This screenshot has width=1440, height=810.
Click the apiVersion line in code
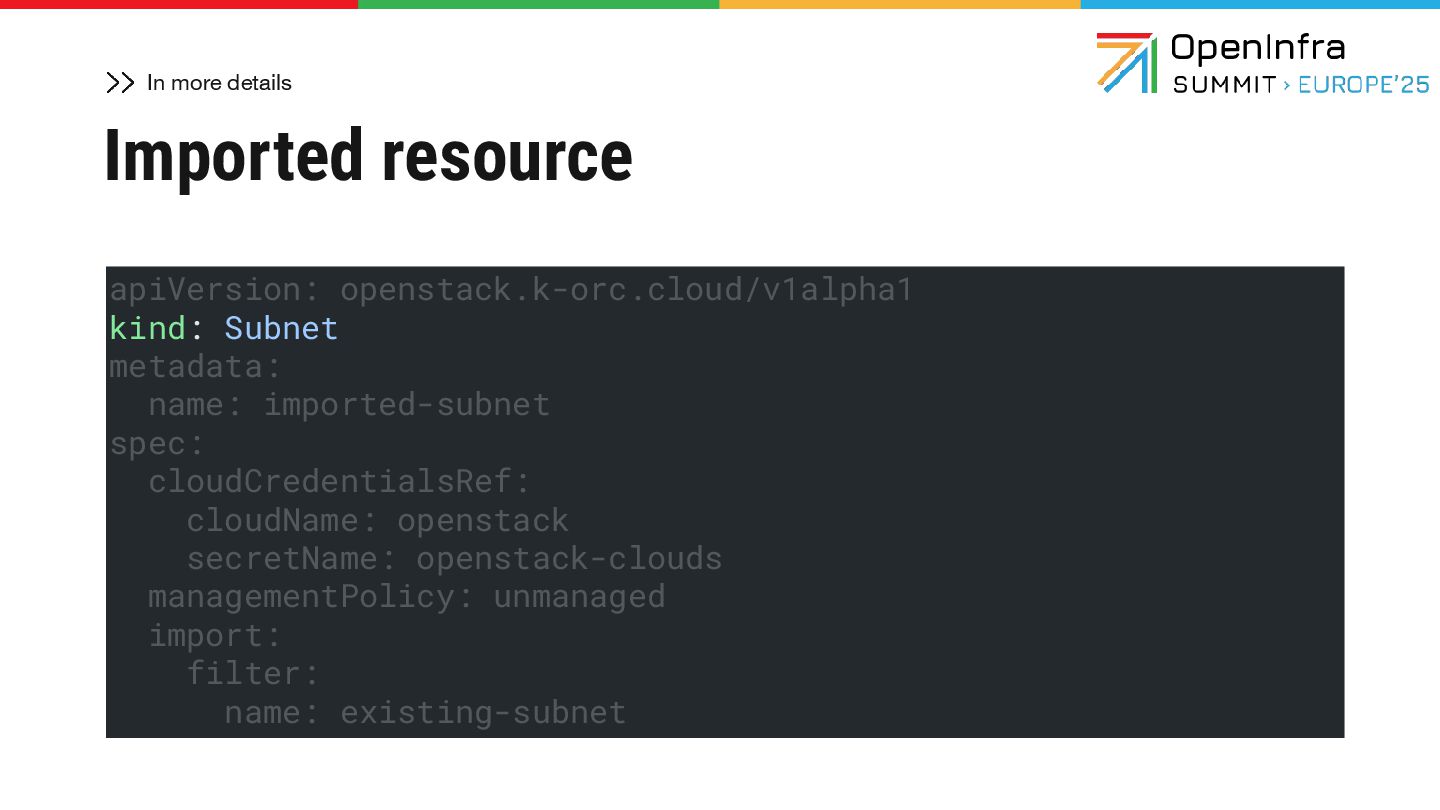tap(510, 290)
